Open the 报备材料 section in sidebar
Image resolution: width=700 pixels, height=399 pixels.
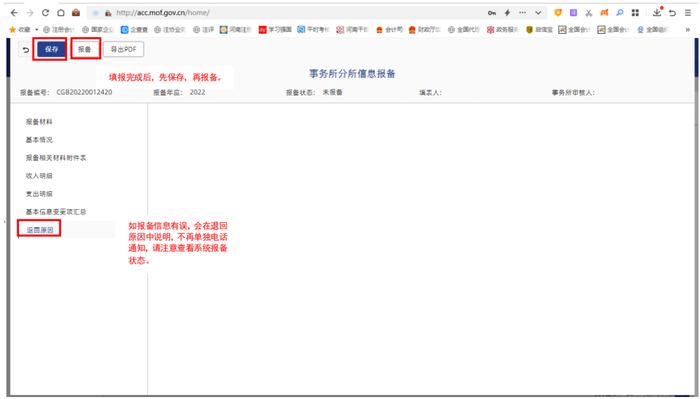(39, 122)
